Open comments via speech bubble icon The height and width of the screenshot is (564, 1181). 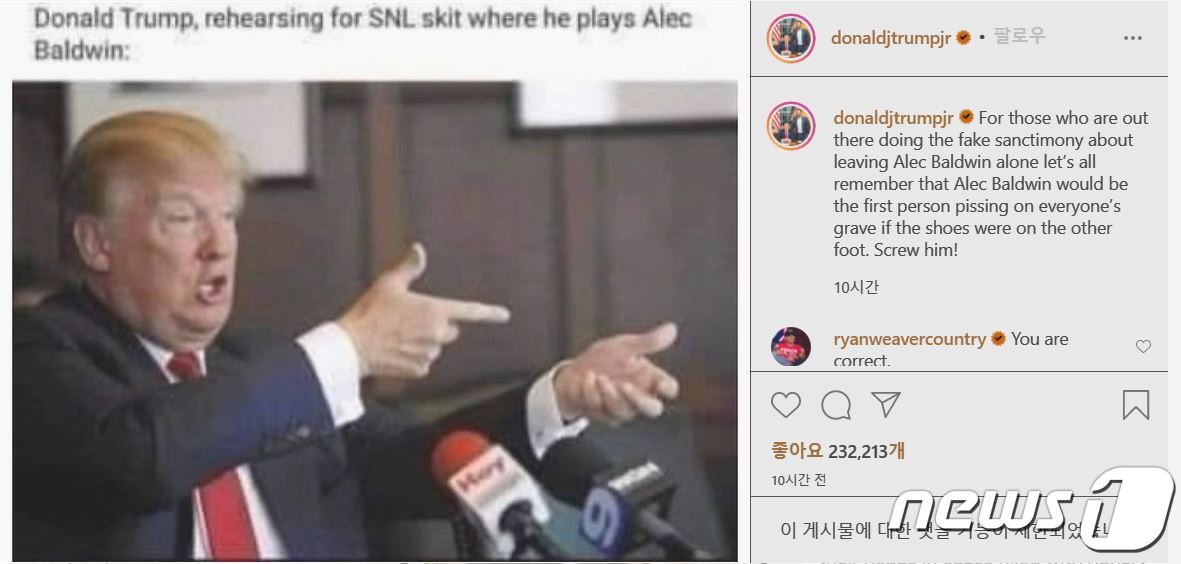tap(836, 406)
